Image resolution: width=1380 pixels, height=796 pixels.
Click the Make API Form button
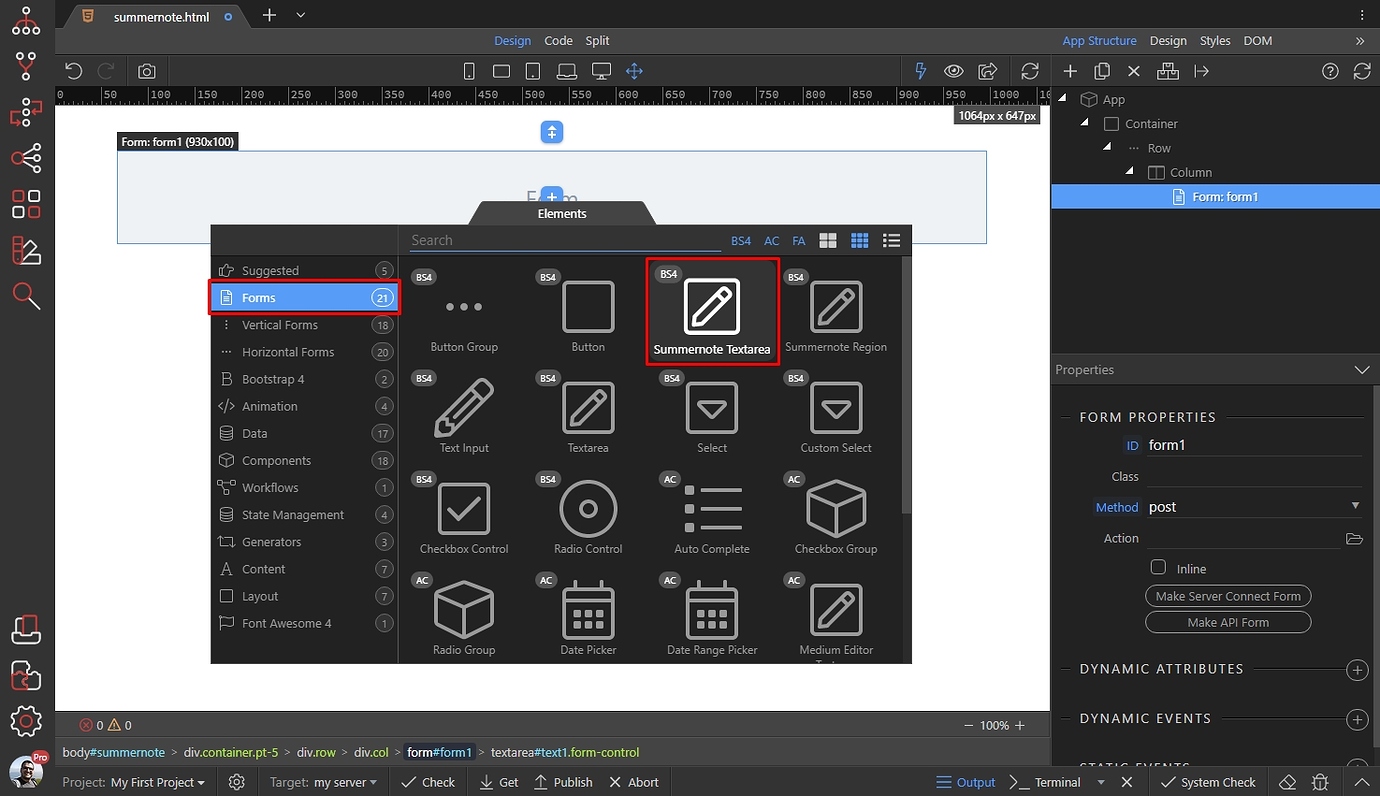(x=1228, y=621)
